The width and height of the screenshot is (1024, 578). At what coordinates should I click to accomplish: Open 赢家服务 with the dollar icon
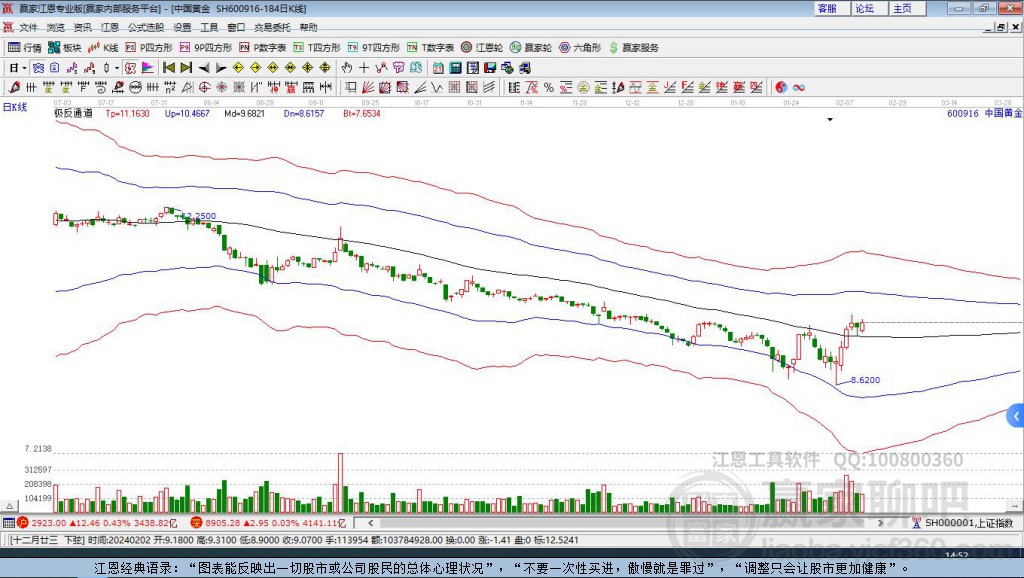633,48
